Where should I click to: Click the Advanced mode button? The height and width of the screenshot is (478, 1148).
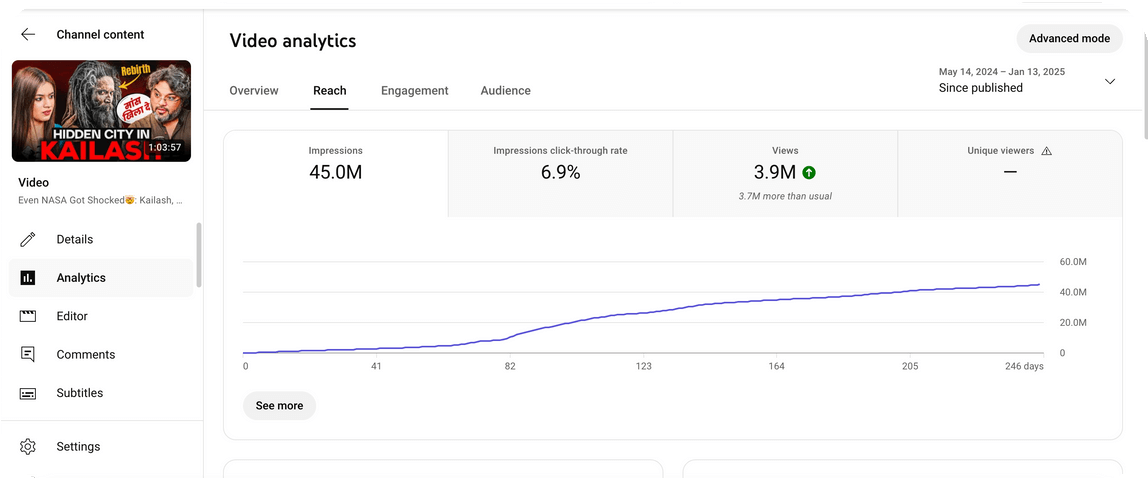[1069, 39]
